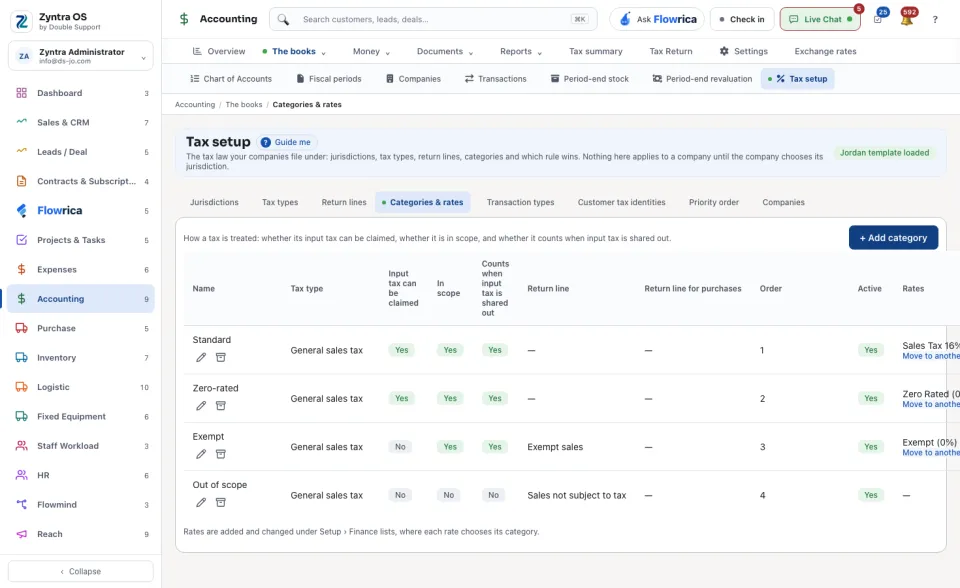Expand The books dropdown menu
The width and height of the screenshot is (960, 588).
(294, 51)
